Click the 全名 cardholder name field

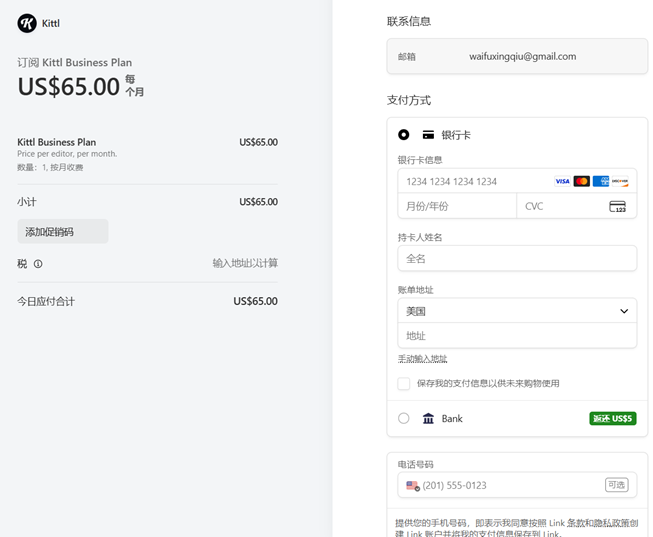coord(516,258)
